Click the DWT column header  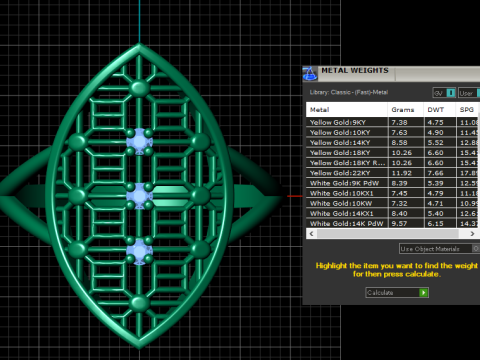pyautogui.click(x=439, y=110)
